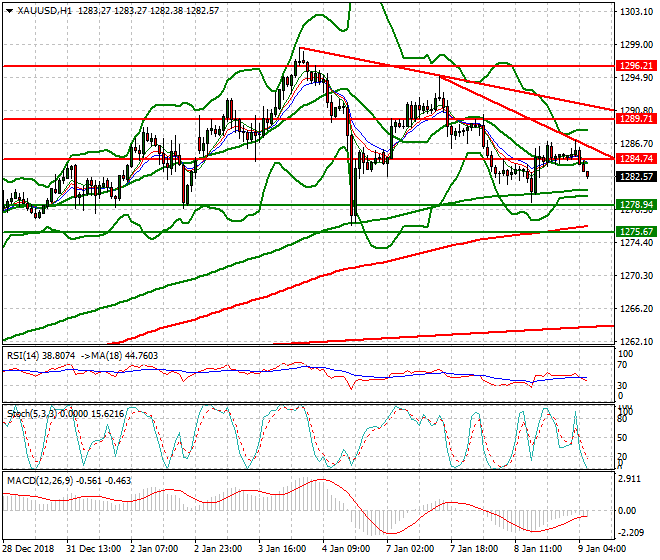This screenshot has height=560, width=660.
Task: Select the 7 Jan 18:00 time axis label
Action: click(474, 549)
